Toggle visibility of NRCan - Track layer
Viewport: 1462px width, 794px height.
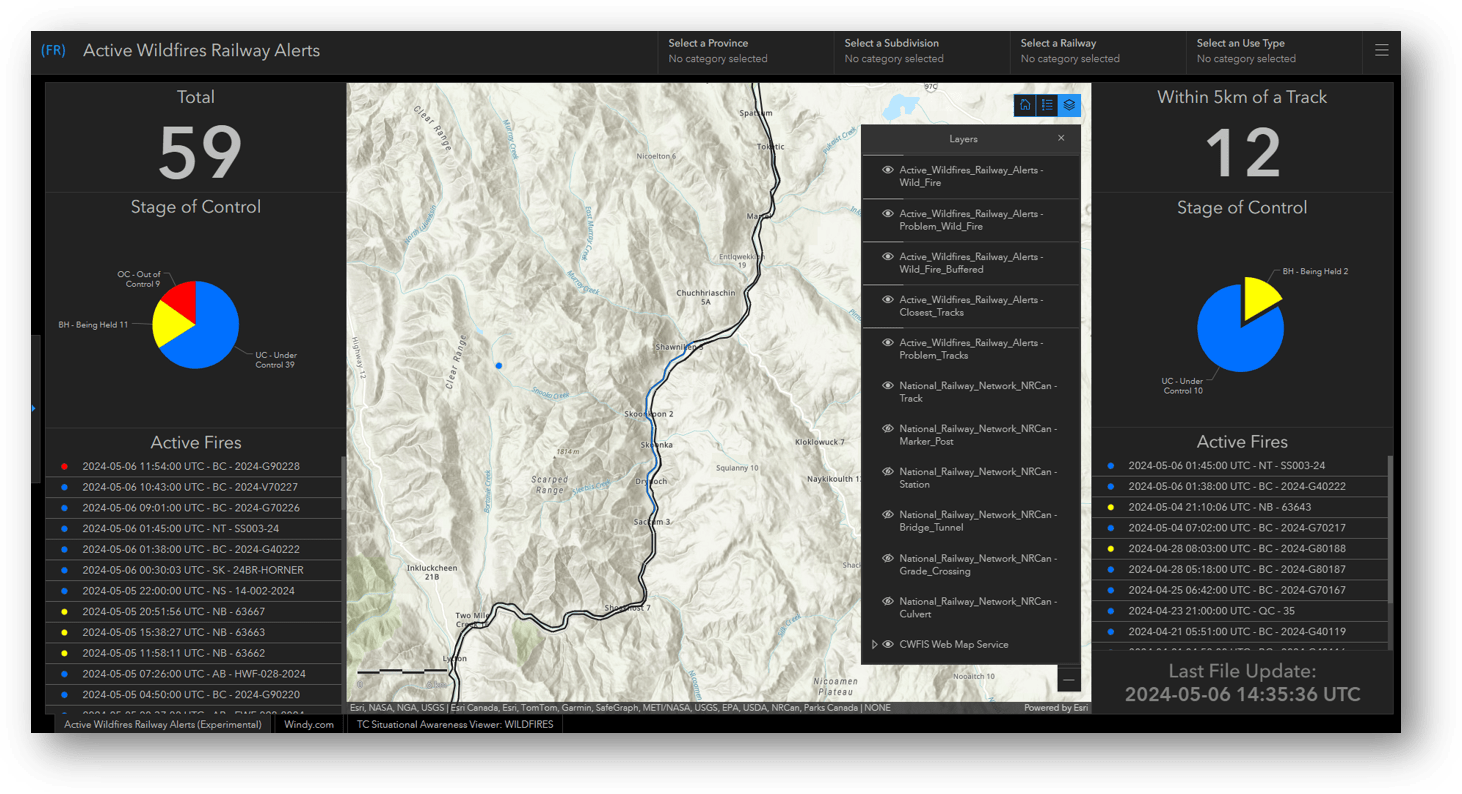point(887,385)
